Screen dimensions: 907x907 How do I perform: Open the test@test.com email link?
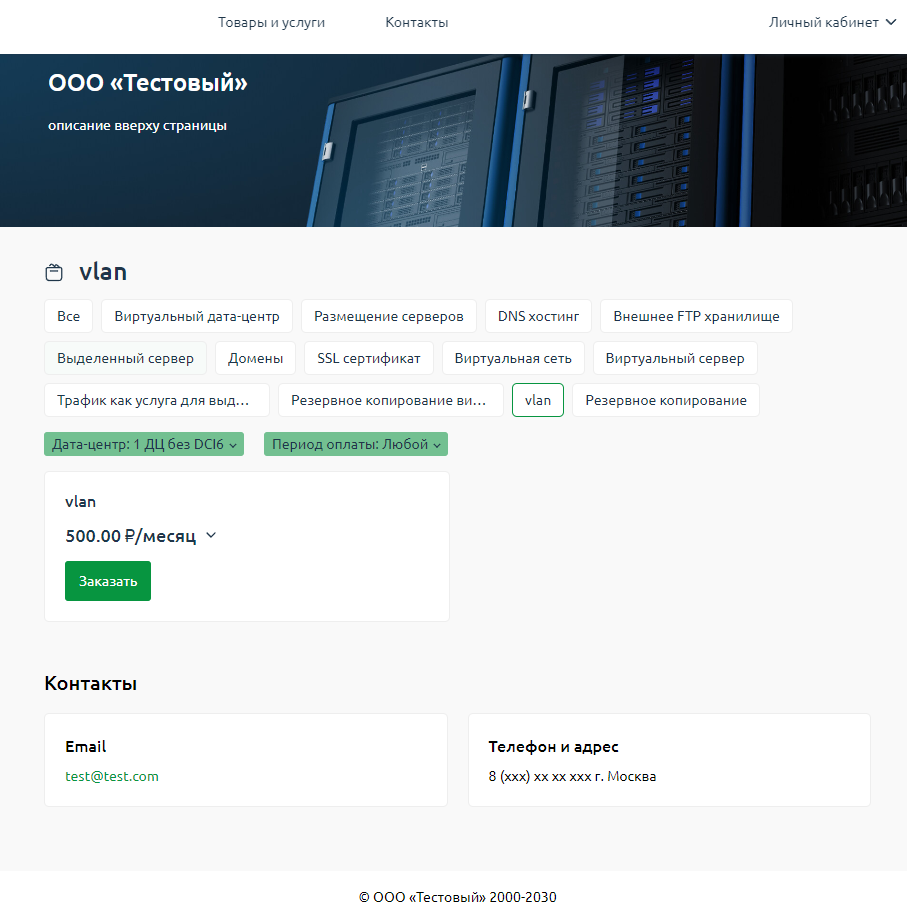click(x=112, y=776)
